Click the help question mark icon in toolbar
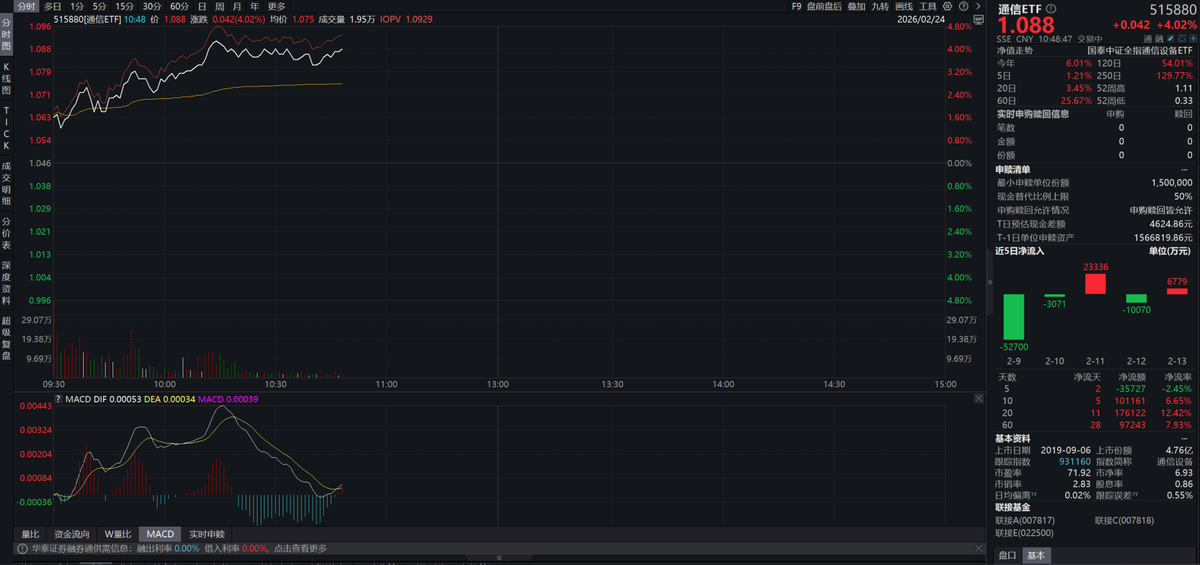Image resolution: width=1200 pixels, height=565 pixels. pos(964,6)
